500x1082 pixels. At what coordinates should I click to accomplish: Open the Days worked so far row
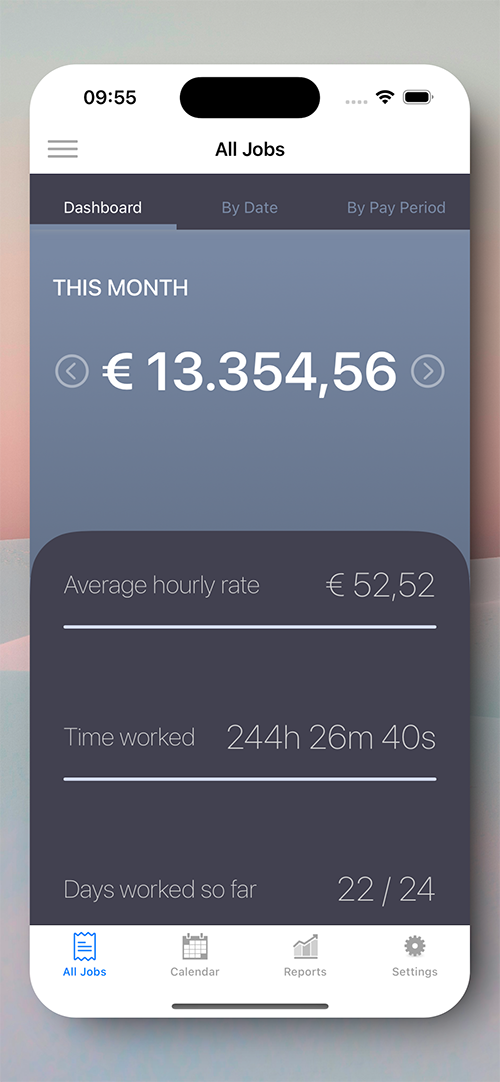pyautogui.click(x=250, y=889)
